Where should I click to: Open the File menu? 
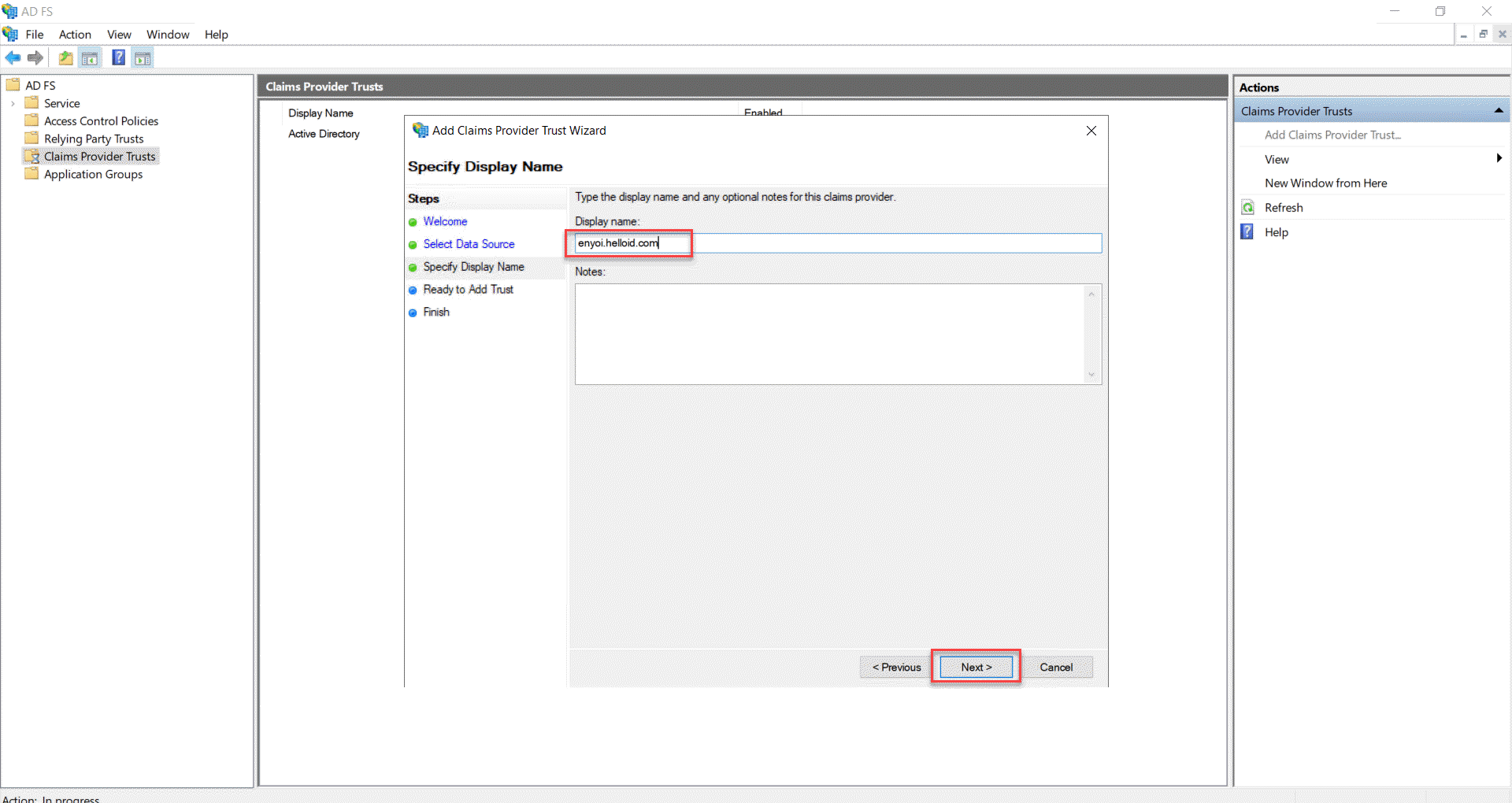pyautogui.click(x=35, y=35)
